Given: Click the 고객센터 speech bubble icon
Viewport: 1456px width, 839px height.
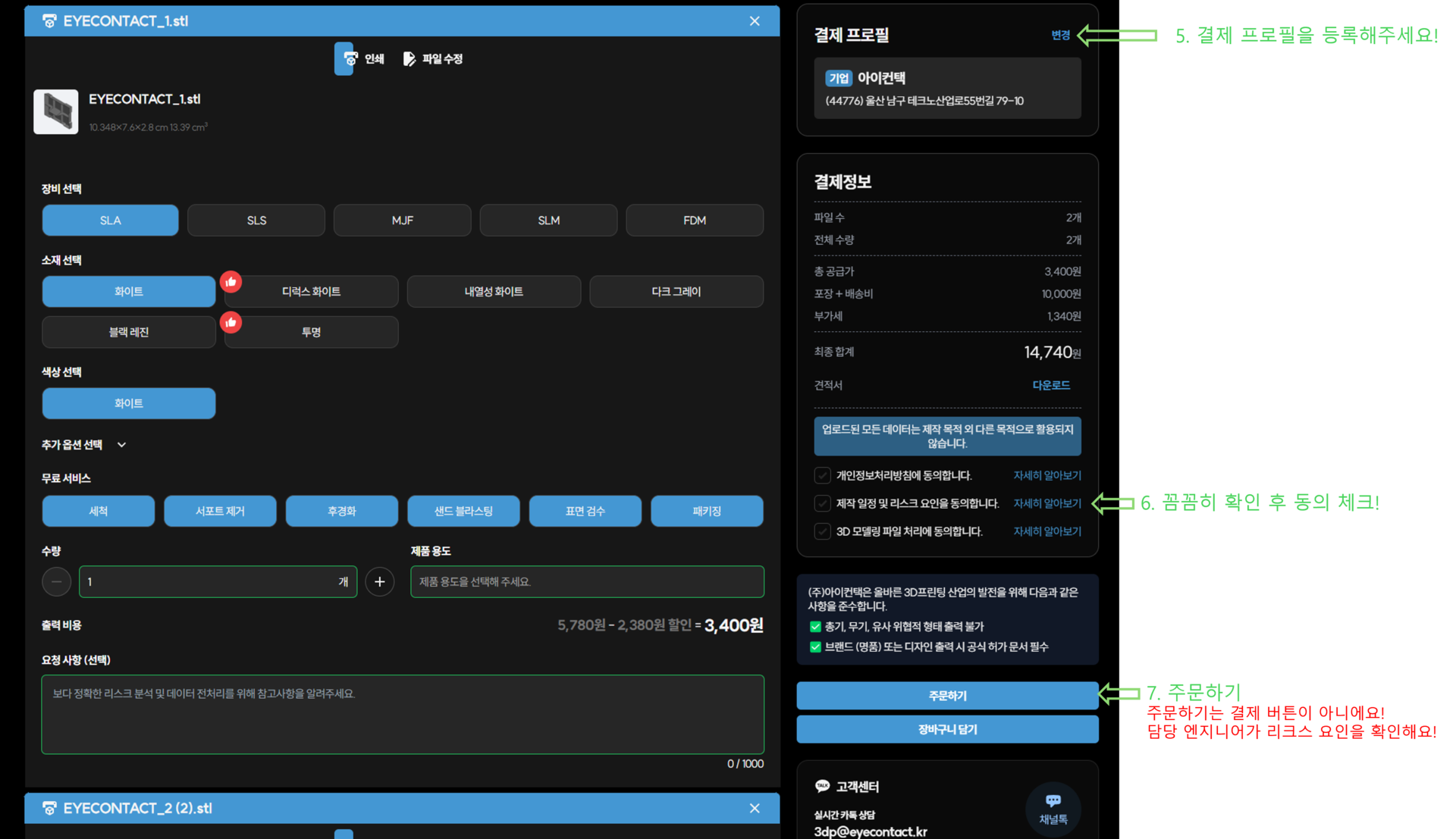Looking at the screenshot, I should tap(822, 786).
